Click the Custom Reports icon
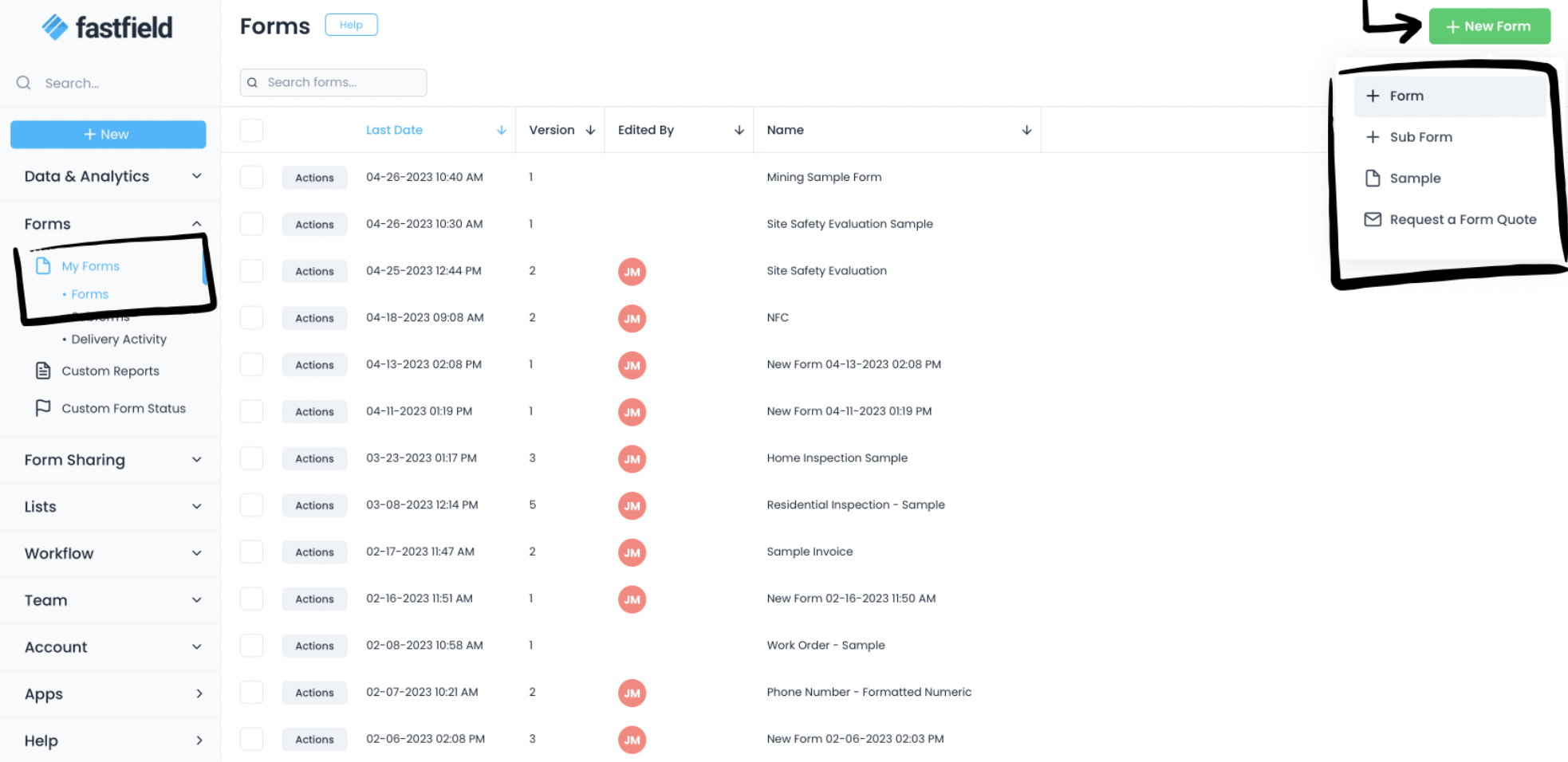The width and height of the screenshot is (1568, 762). pos(43,371)
